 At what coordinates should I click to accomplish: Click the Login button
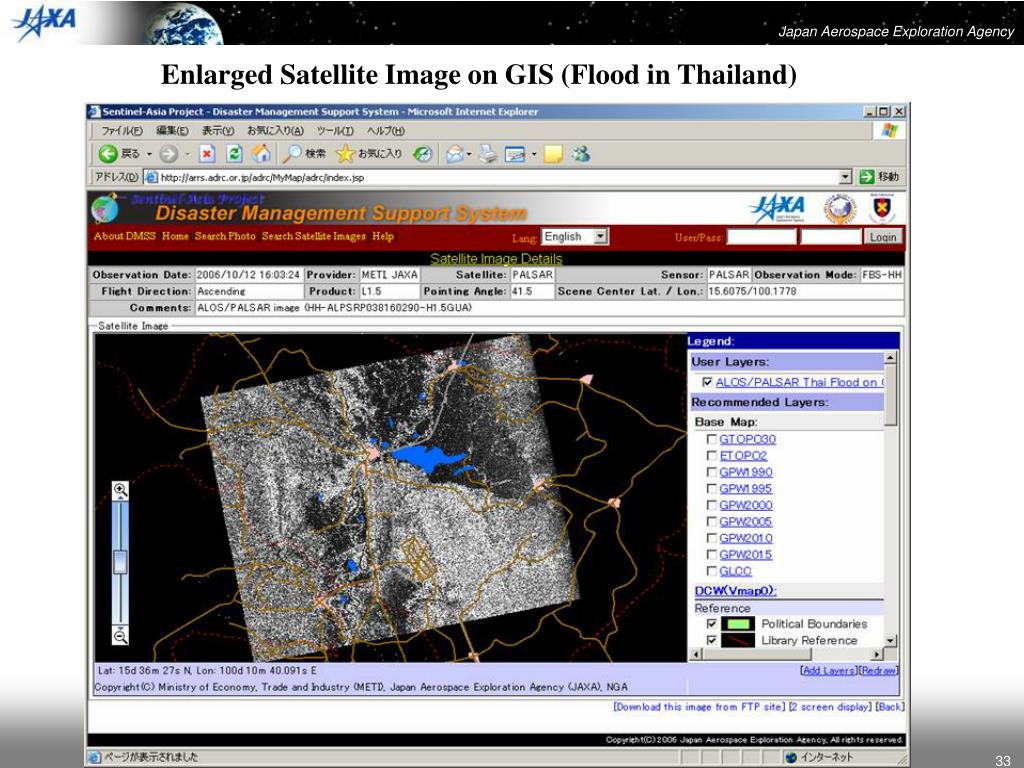tap(883, 237)
